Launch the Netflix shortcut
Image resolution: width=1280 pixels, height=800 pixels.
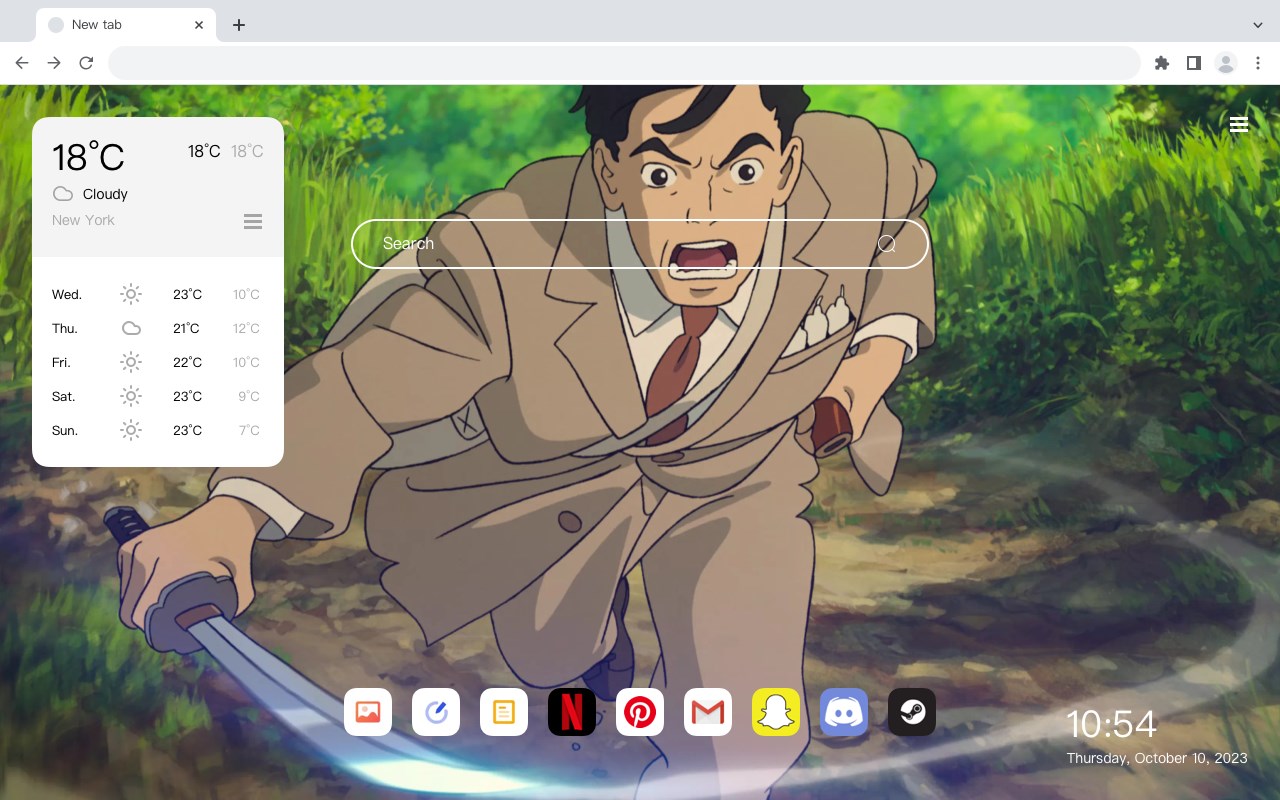click(572, 712)
